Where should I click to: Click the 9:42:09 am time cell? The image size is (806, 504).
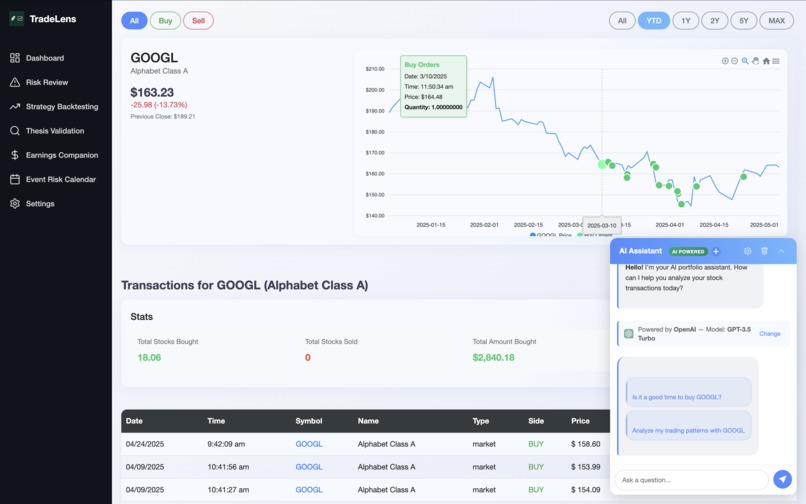[226, 444]
